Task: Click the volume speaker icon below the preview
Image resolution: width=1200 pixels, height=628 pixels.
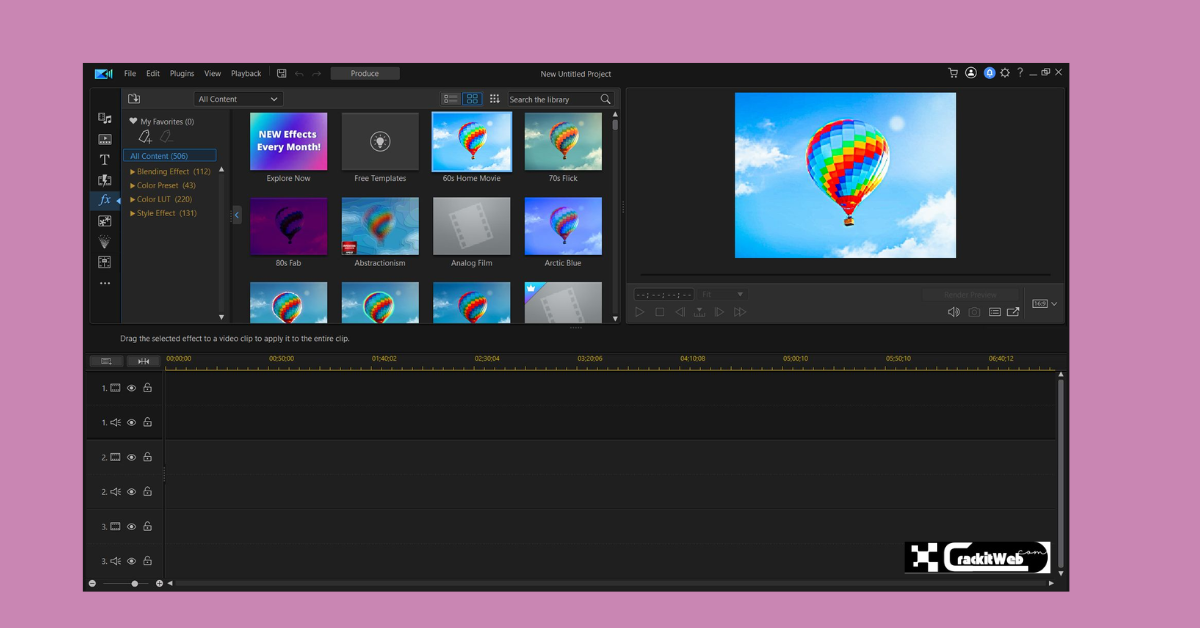Action: pyautogui.click(x=953, y=311)
